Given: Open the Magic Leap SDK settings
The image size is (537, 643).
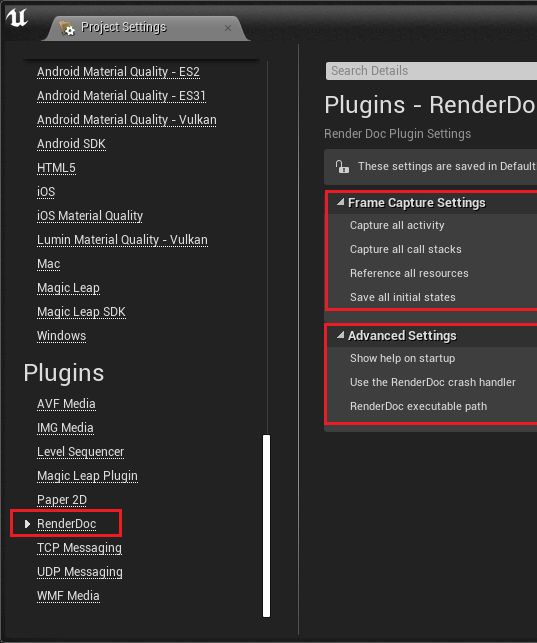Looking at the screenshot, I should [81, 312].
